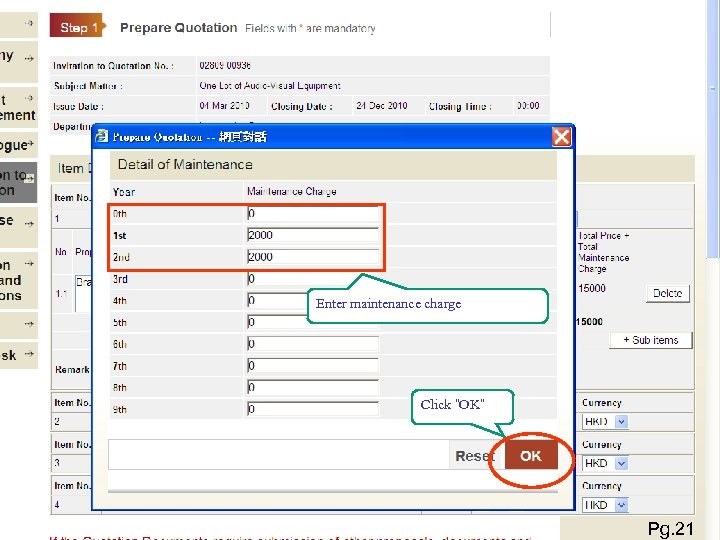Click the '1st' year label
The height and width of the screenshot is (540, 720).
click(119, 236)
